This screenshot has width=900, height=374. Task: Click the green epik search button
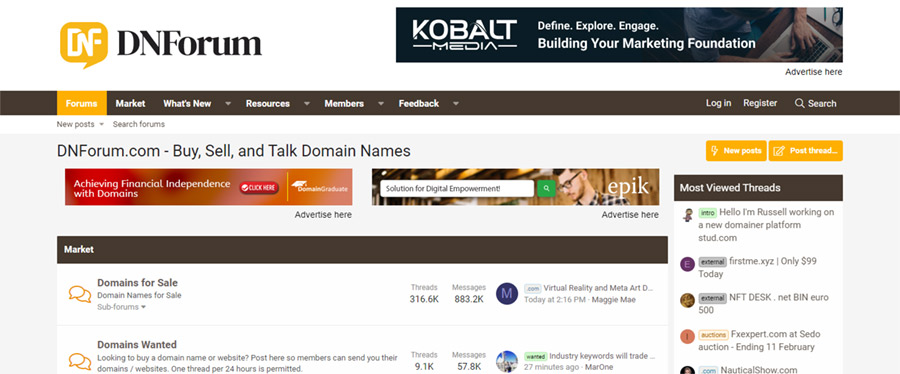[x=546, y=188]
